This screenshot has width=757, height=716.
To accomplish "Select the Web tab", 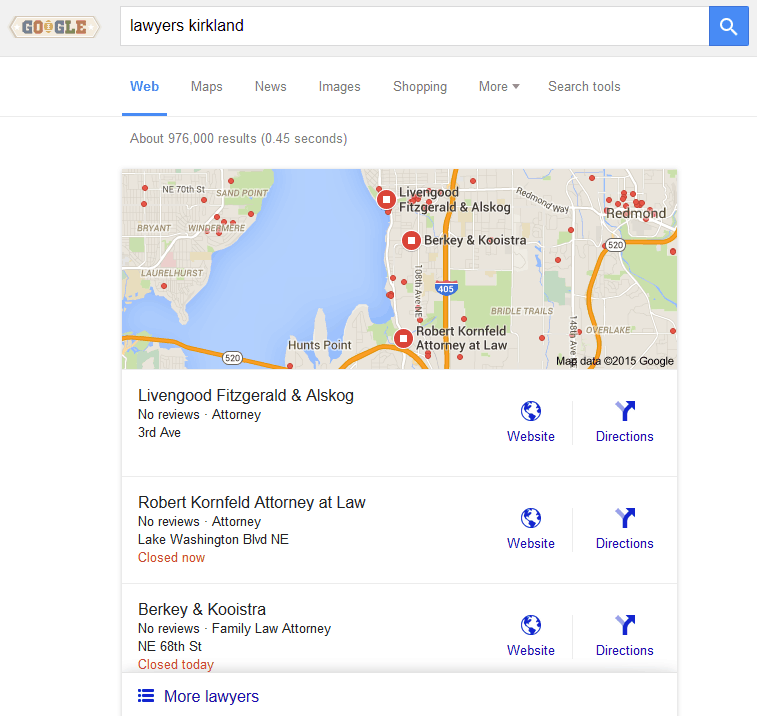I will pos(144,86).
